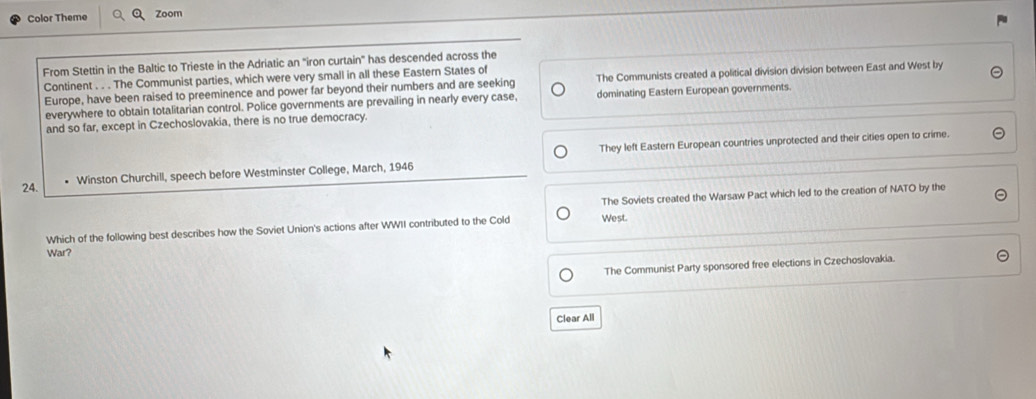Select radio for cities open to crime
This screenshot has height=399, width=1036.
click(560, 153)
